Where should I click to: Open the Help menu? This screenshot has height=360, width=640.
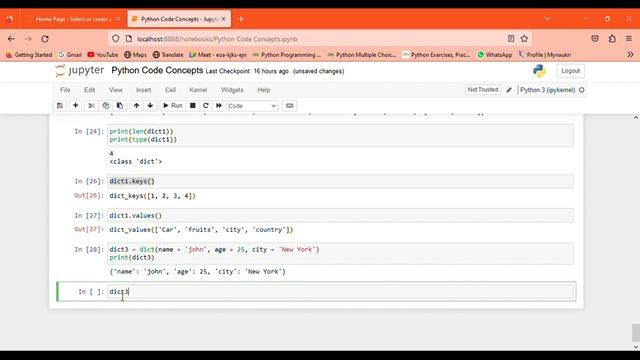pyautogui.click(x=263, y=90)
